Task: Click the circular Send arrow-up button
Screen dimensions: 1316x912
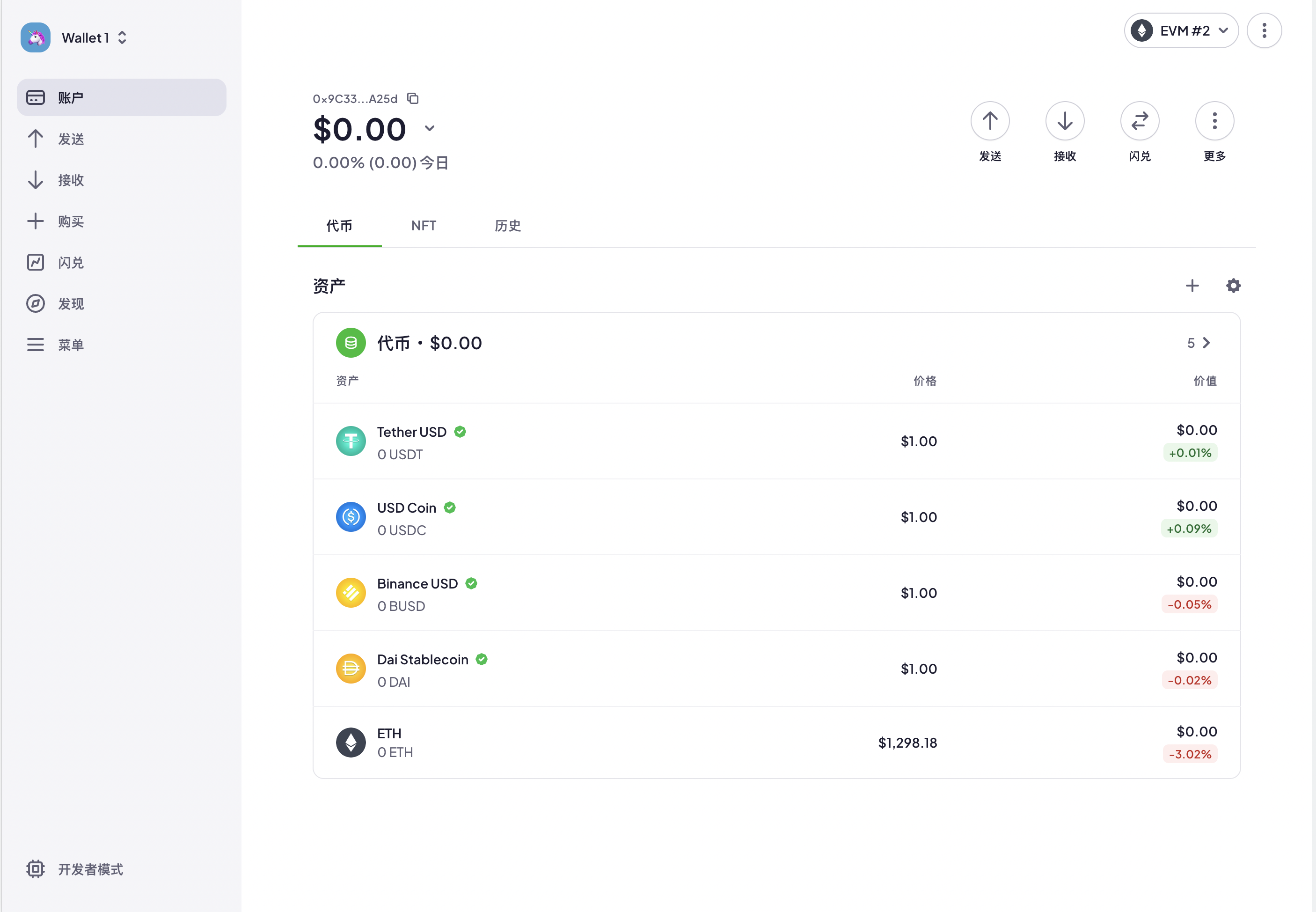Action: [990, 121]
